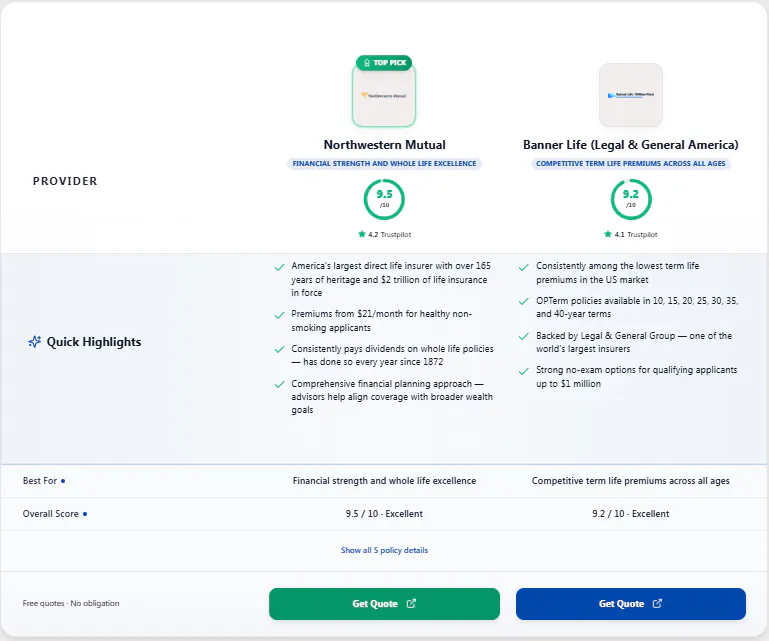Click the 4.1 Trustpilot star icon
This screenshot has width=769, height=641.
point(608,234)
